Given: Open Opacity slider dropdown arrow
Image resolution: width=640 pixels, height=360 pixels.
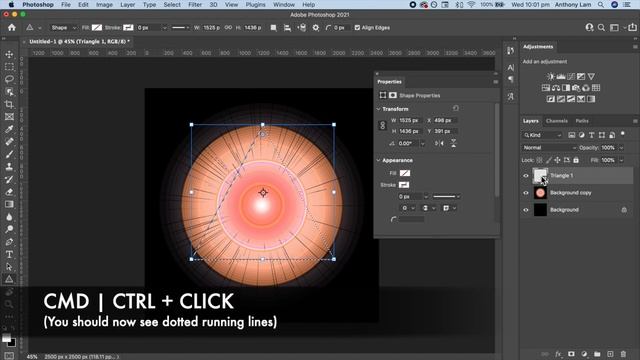Looking at the screenshot, I should pyautogui.click(x=622, y=148).
